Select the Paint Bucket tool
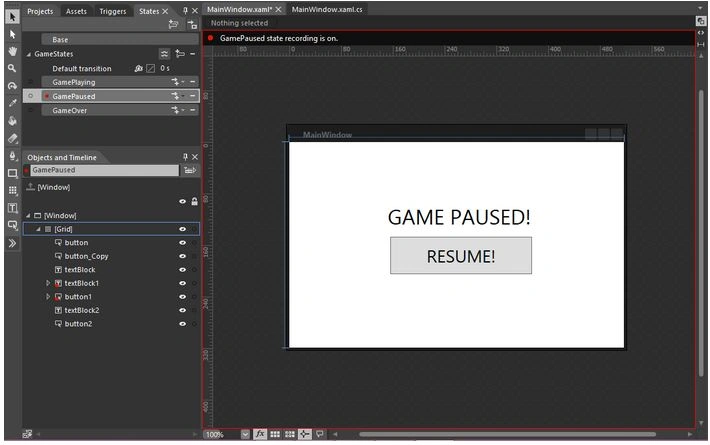Image resolution: width=710 pixels, height=445 pixels. point(12,121)
